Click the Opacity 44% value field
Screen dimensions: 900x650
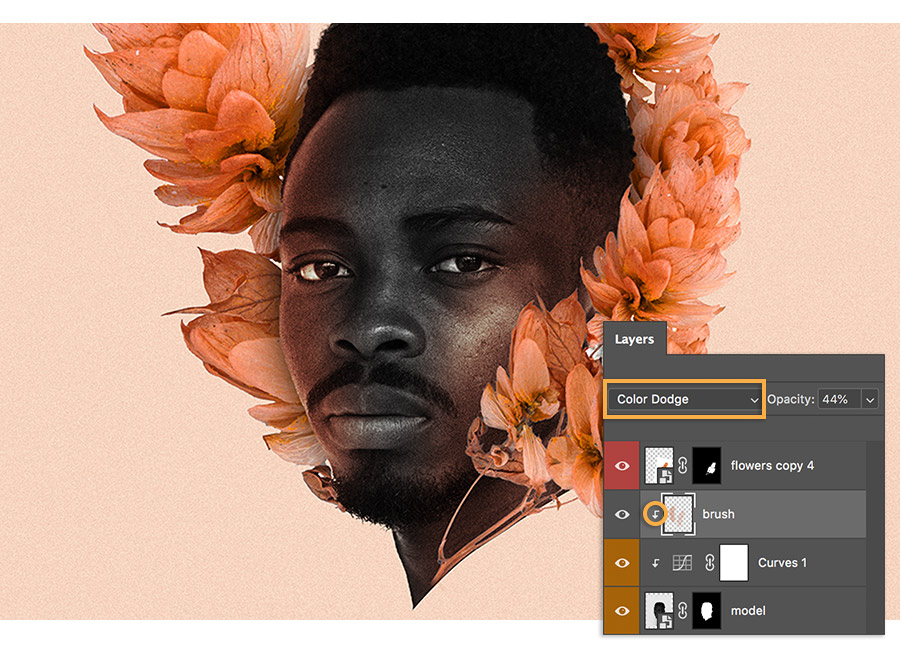(839, 399)
